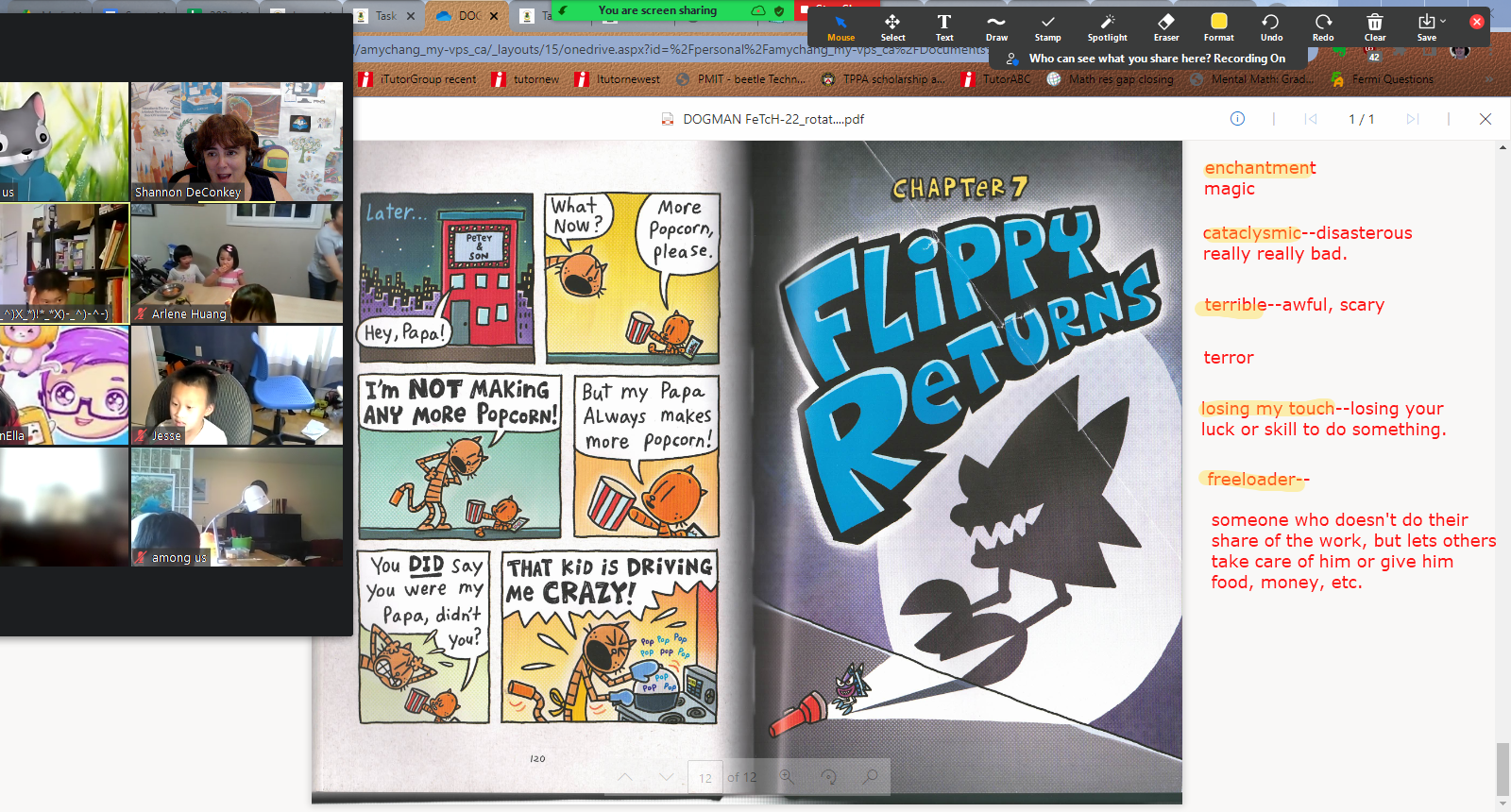Viewport: 1511px width, 812px height.
Task: Click the scrollbar up arrow
Action: [x=1503, y=147]
